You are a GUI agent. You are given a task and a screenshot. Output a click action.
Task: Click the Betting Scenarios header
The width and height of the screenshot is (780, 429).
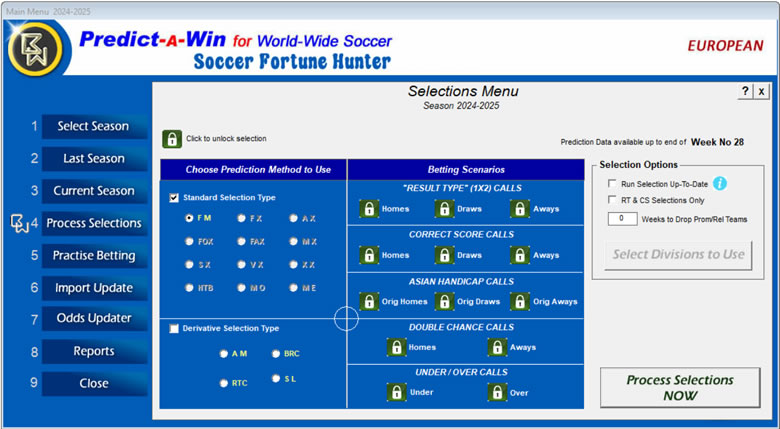click(x=466, y=170)
